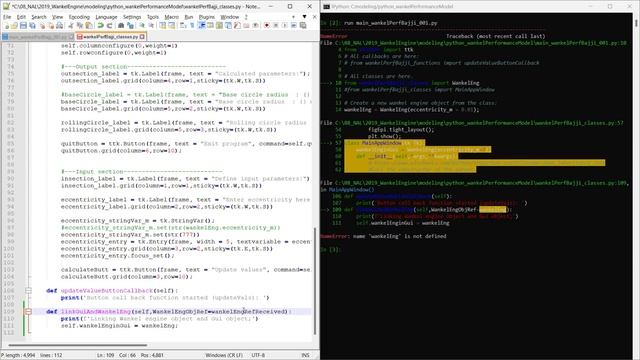The width and height of the screenshot is (640, 360).
Task: Save recorded macro icon
Action: click(303, 25)
